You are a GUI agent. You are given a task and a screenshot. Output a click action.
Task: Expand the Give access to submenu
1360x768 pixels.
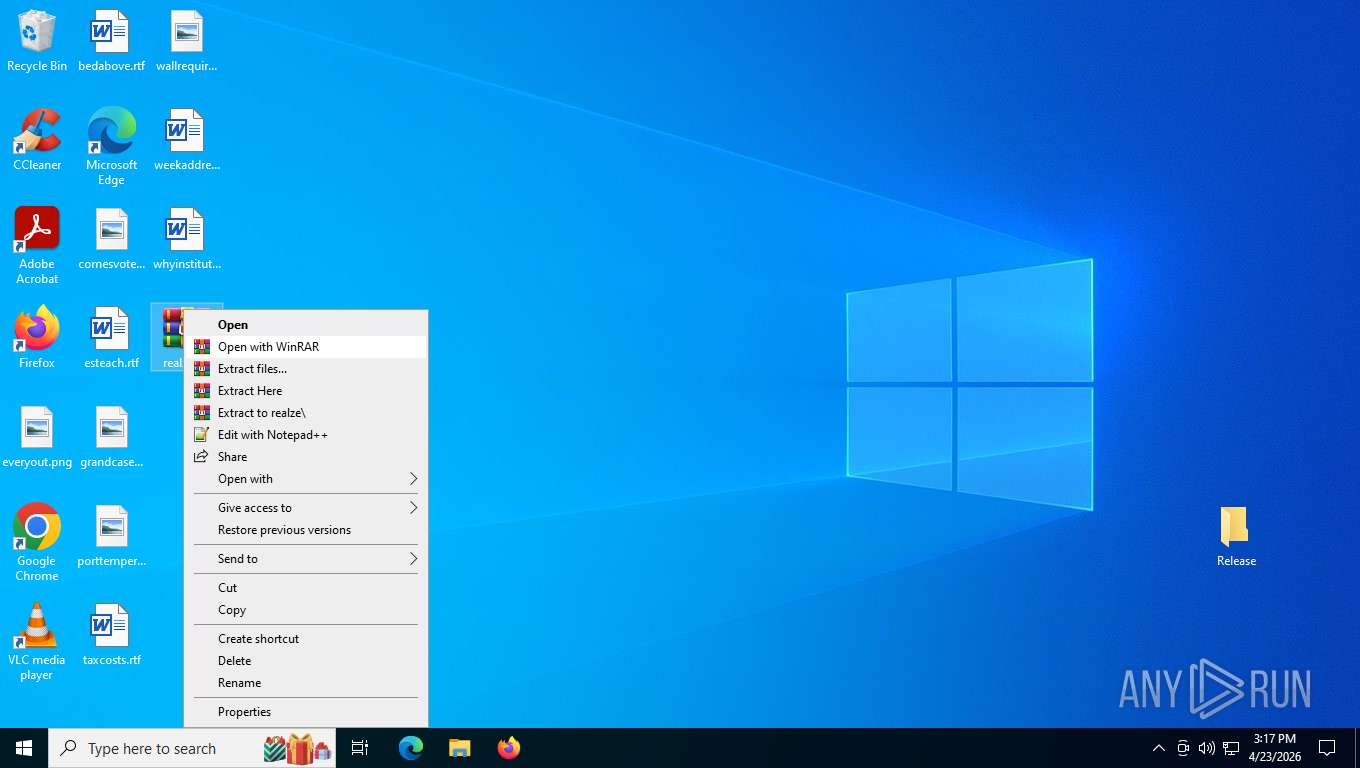point(306,508)
